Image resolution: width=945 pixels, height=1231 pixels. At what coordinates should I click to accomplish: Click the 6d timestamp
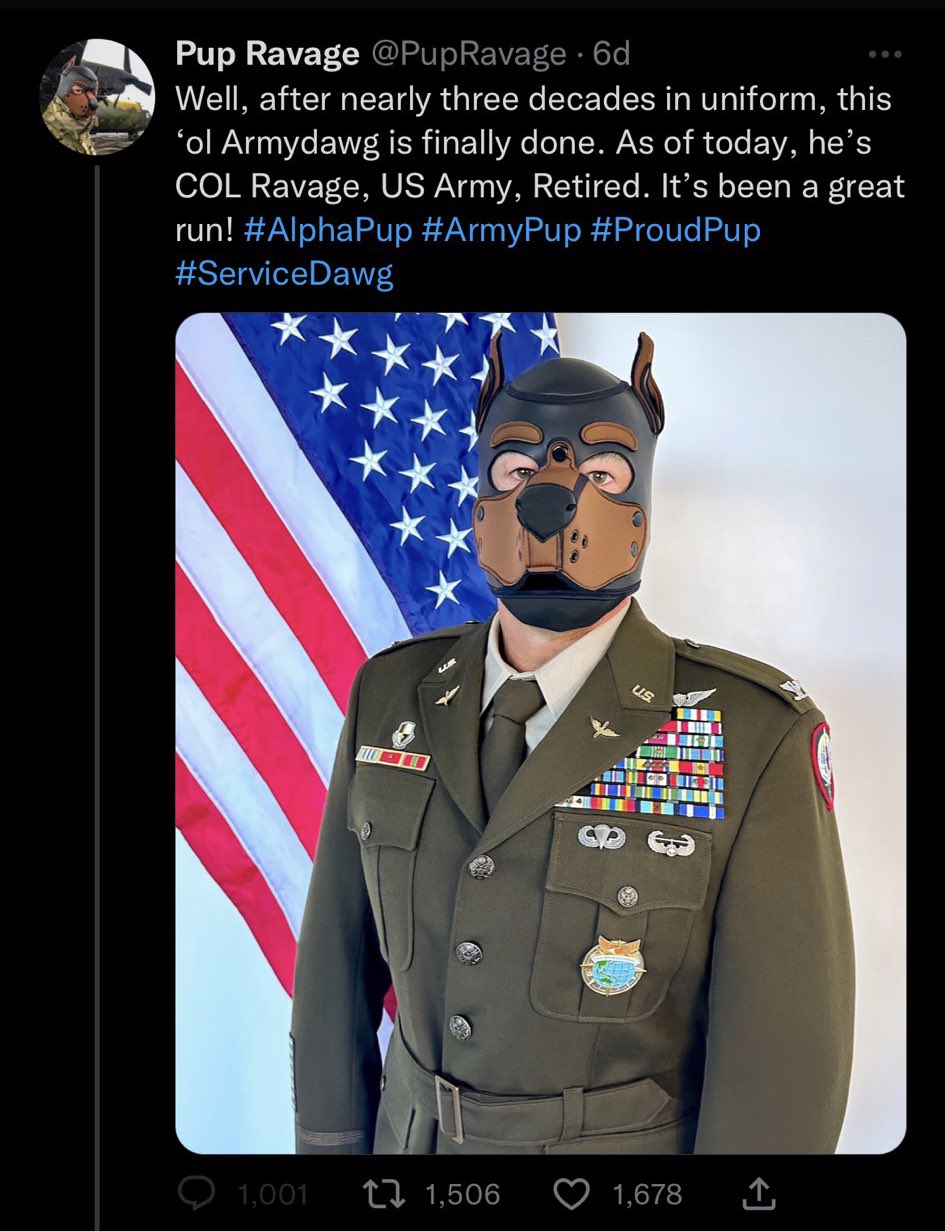(x=612, y=54)
